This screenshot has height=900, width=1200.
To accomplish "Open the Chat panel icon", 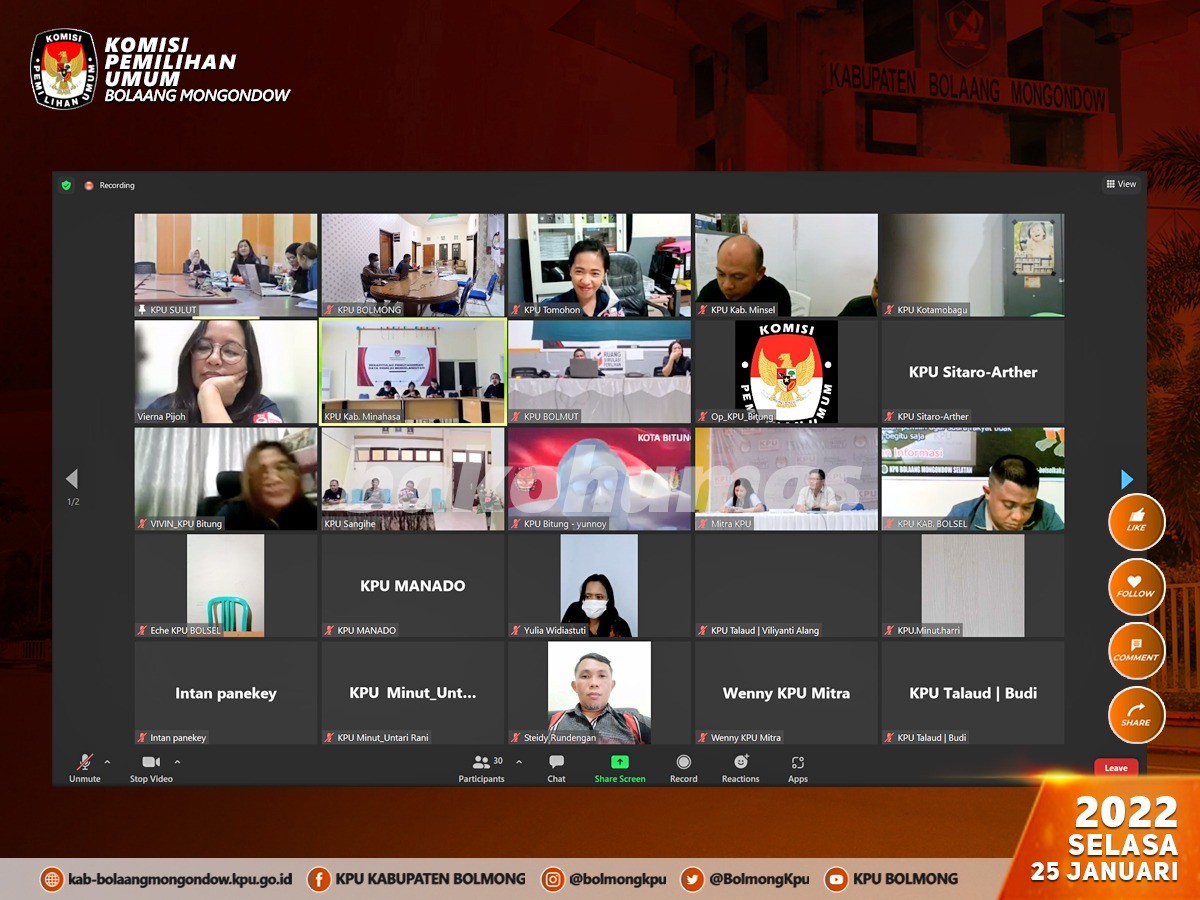I will pos(556,763).
